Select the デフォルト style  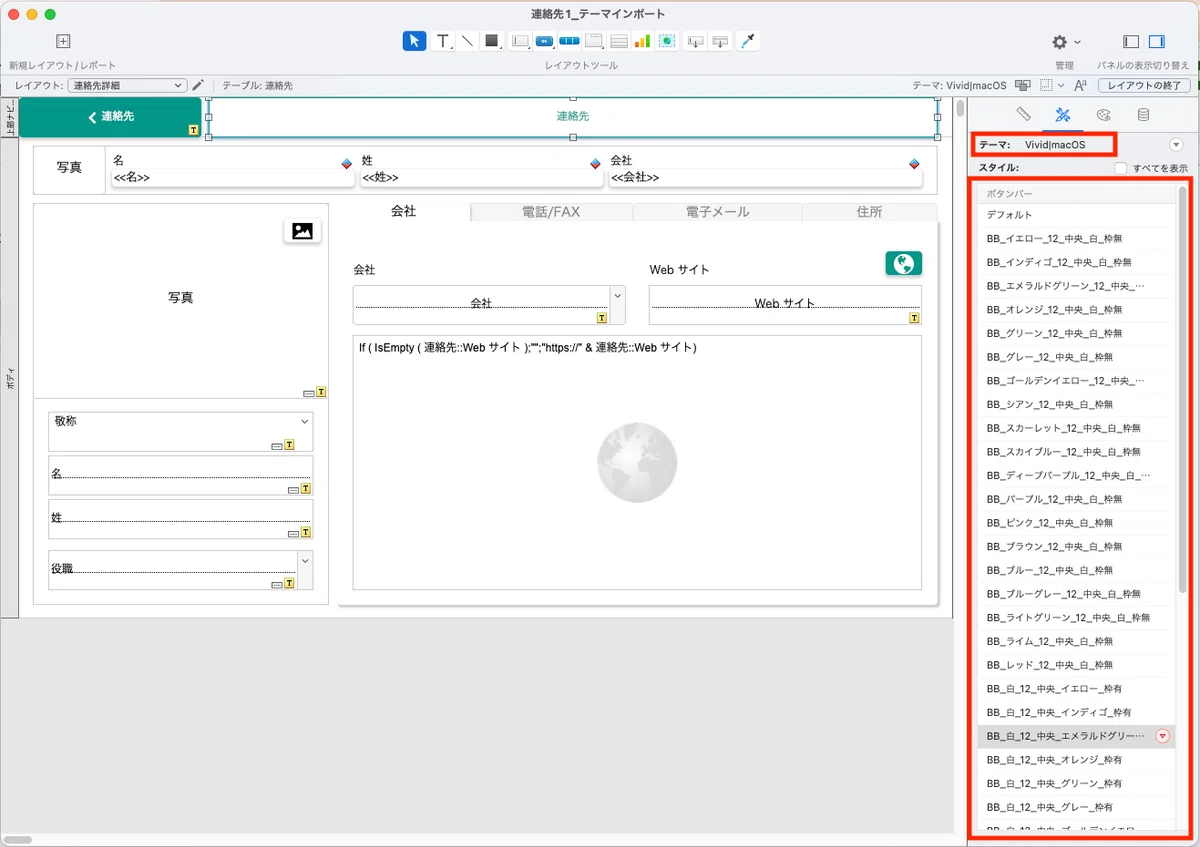(x=1077, y=215)
